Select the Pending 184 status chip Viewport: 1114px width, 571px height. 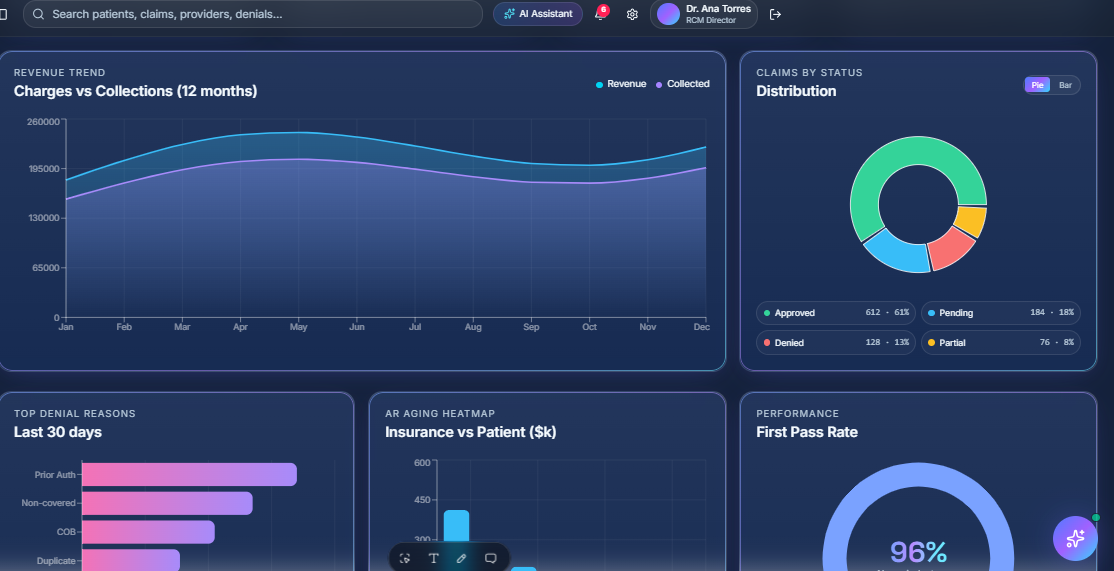point(1000,312)
